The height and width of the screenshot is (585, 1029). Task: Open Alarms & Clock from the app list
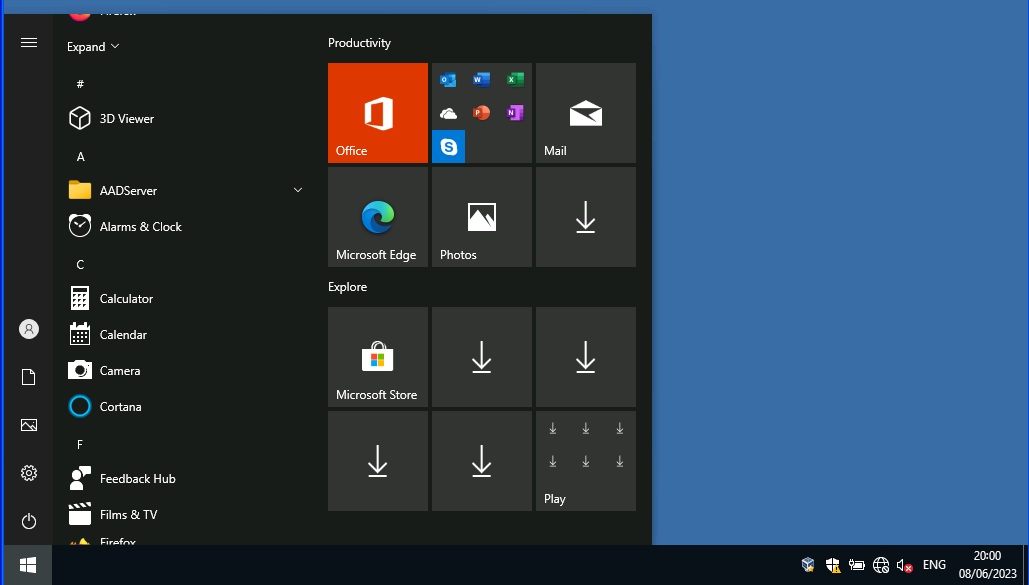point(140,226)
